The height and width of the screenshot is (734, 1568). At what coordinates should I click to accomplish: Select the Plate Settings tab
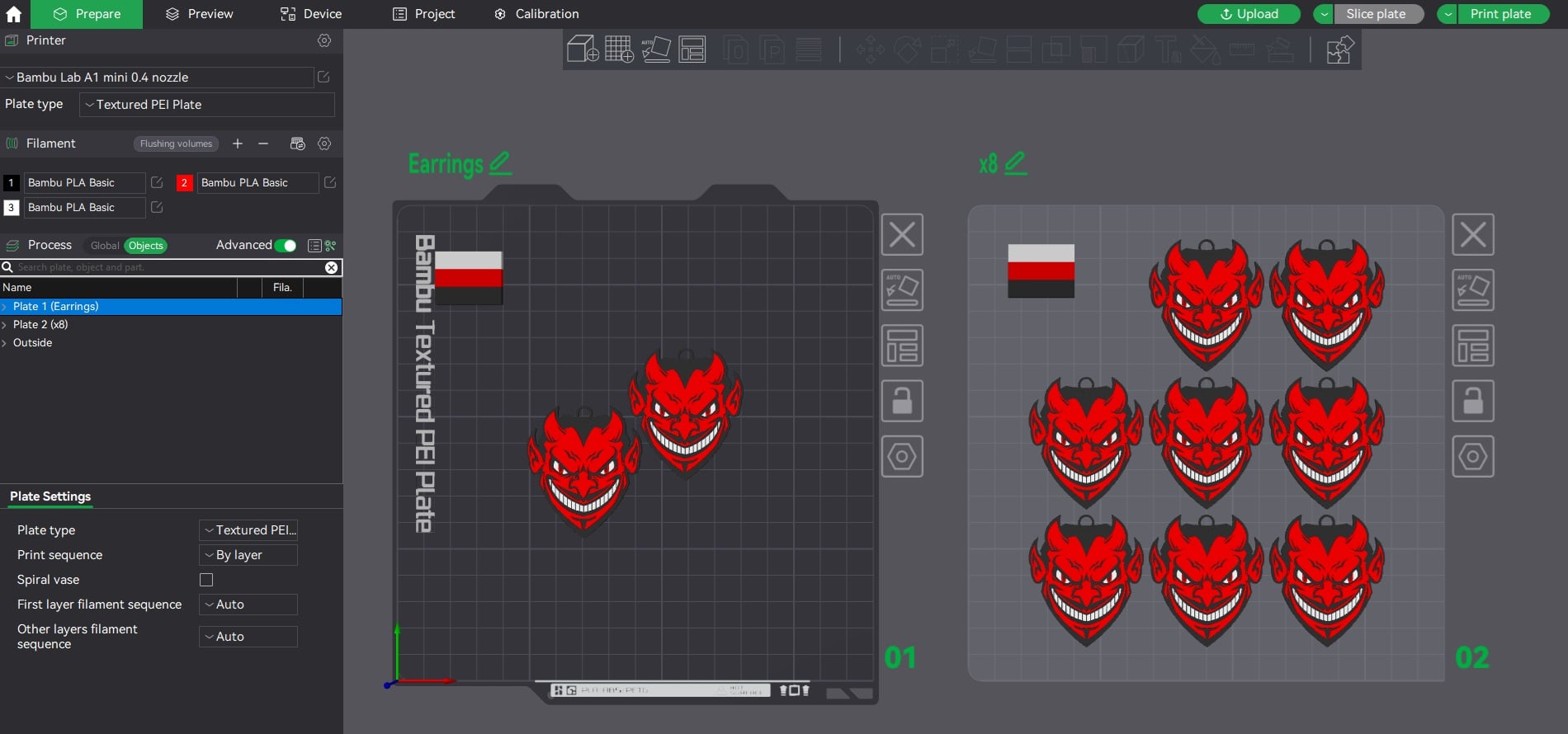pyautogui.click(x=50, y=496)
